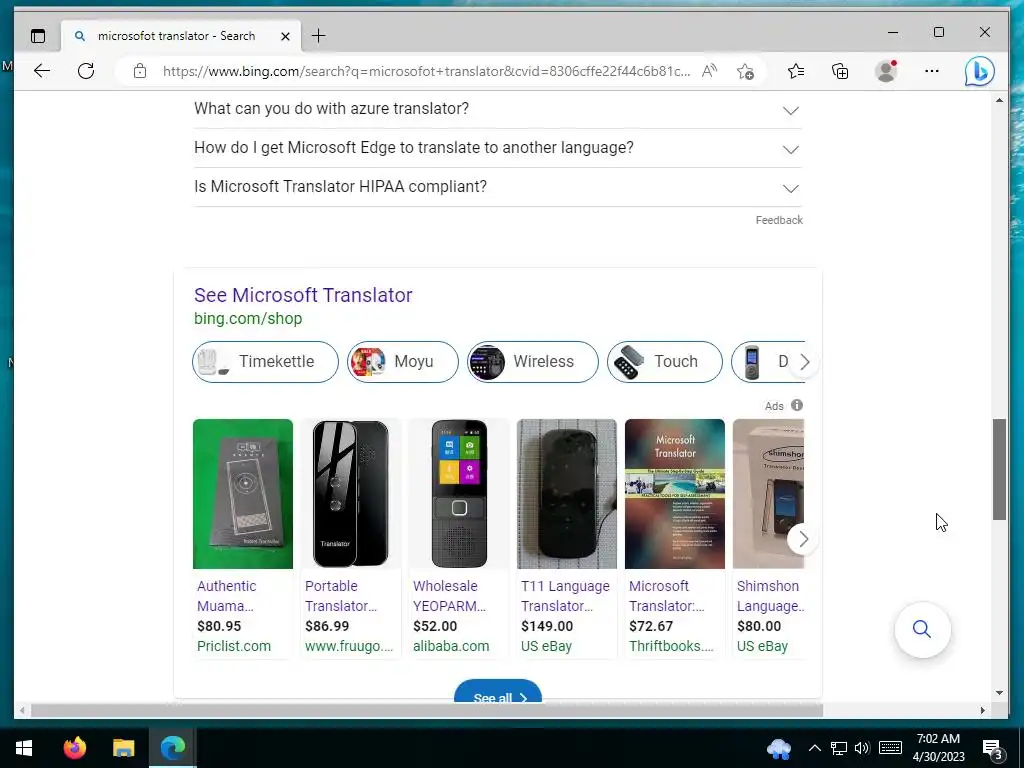The width and height of the screenshot is (1024, 768).
Task: Advance the product carousel right arrow
Action: [x=803, y=539]
